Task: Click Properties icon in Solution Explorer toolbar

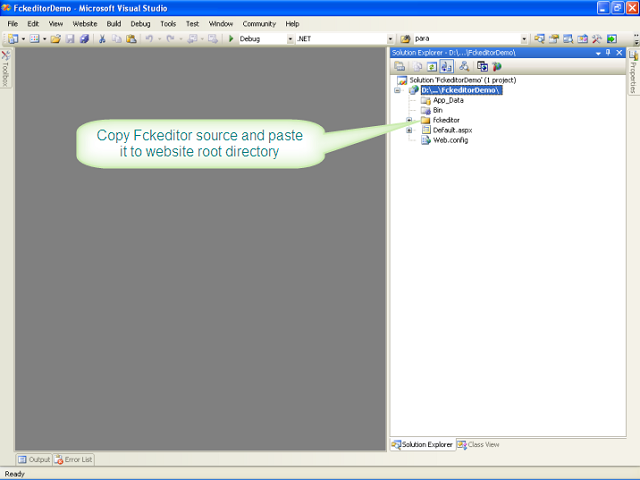Action: pyautogui.click(x=400, y=66)
